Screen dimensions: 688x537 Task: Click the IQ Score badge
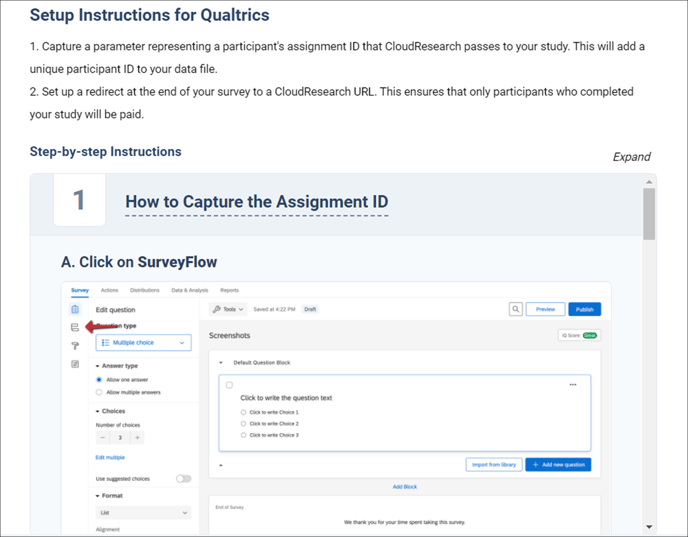579,335
